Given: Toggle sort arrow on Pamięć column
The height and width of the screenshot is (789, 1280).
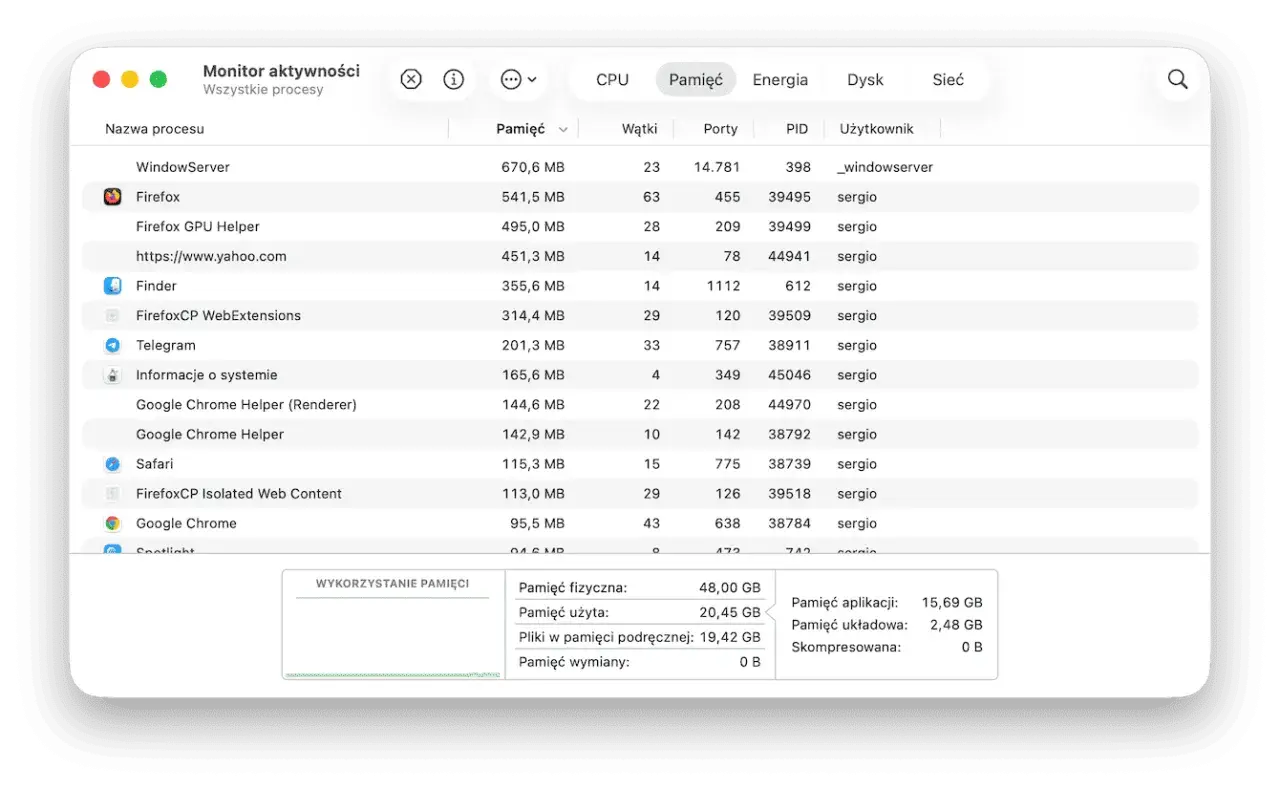Looking at the screenshot, I should (x=563, y=129).
